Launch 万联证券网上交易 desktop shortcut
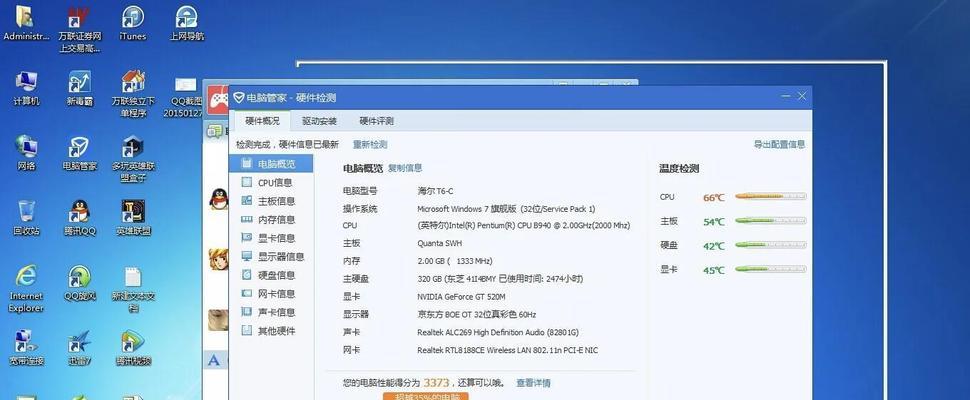Viewport: 970px width, 400px height. coord(79,28)
